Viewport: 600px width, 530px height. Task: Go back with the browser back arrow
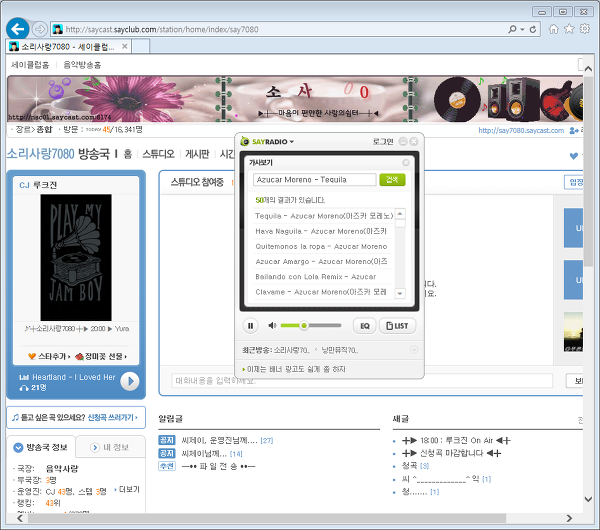18,29
